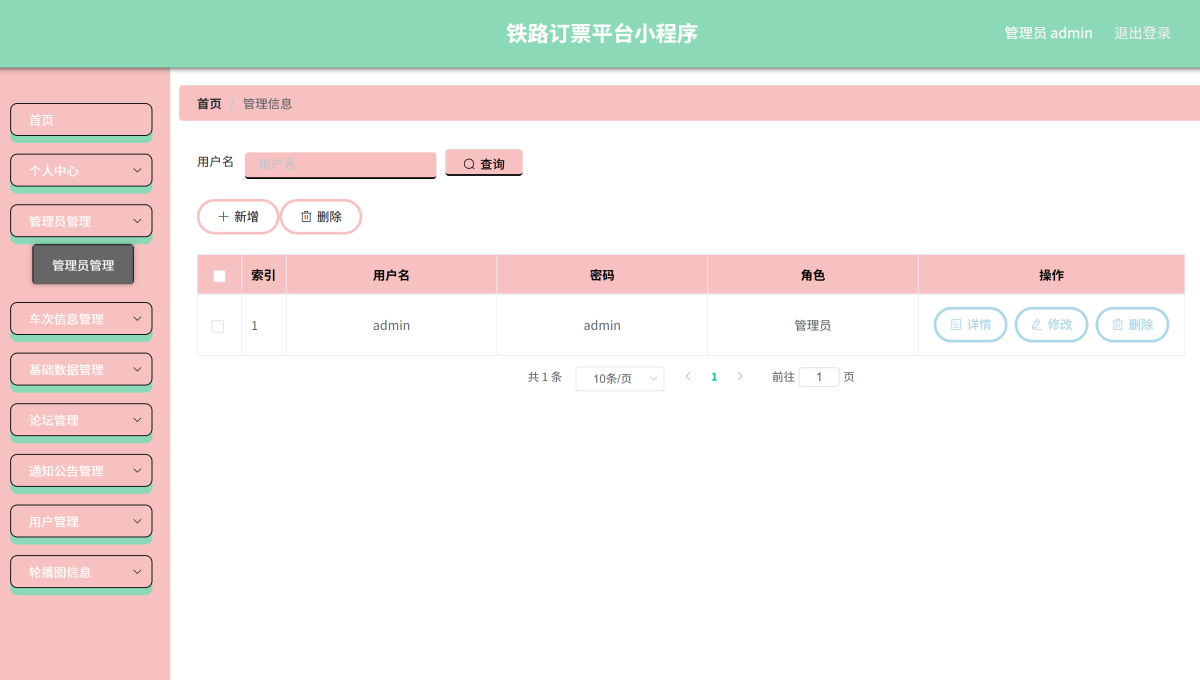Go to the previous page arrow
Image resolution: width=1200 pixels, height=680 pixels.
pyautogui.click(x=688, y=377)
